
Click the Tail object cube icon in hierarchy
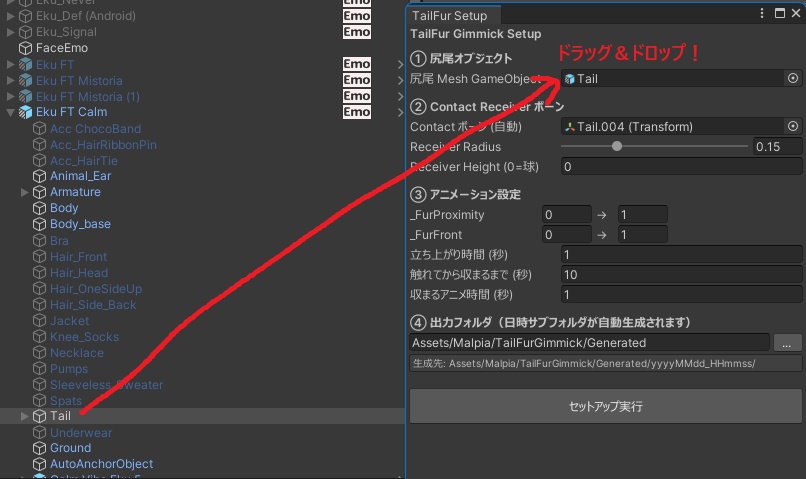click(39, 416)
